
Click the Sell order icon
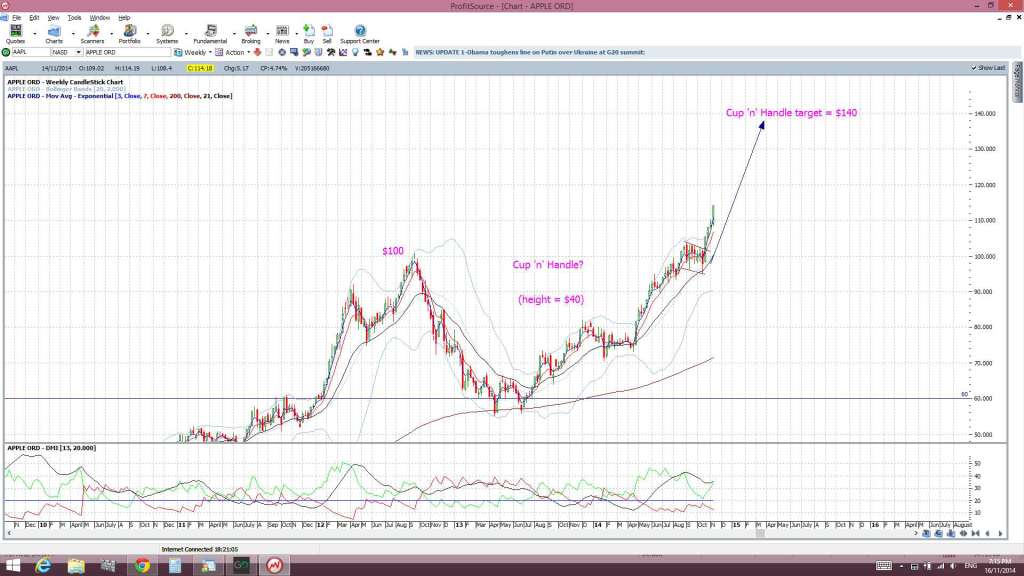(x=327, y=34)
